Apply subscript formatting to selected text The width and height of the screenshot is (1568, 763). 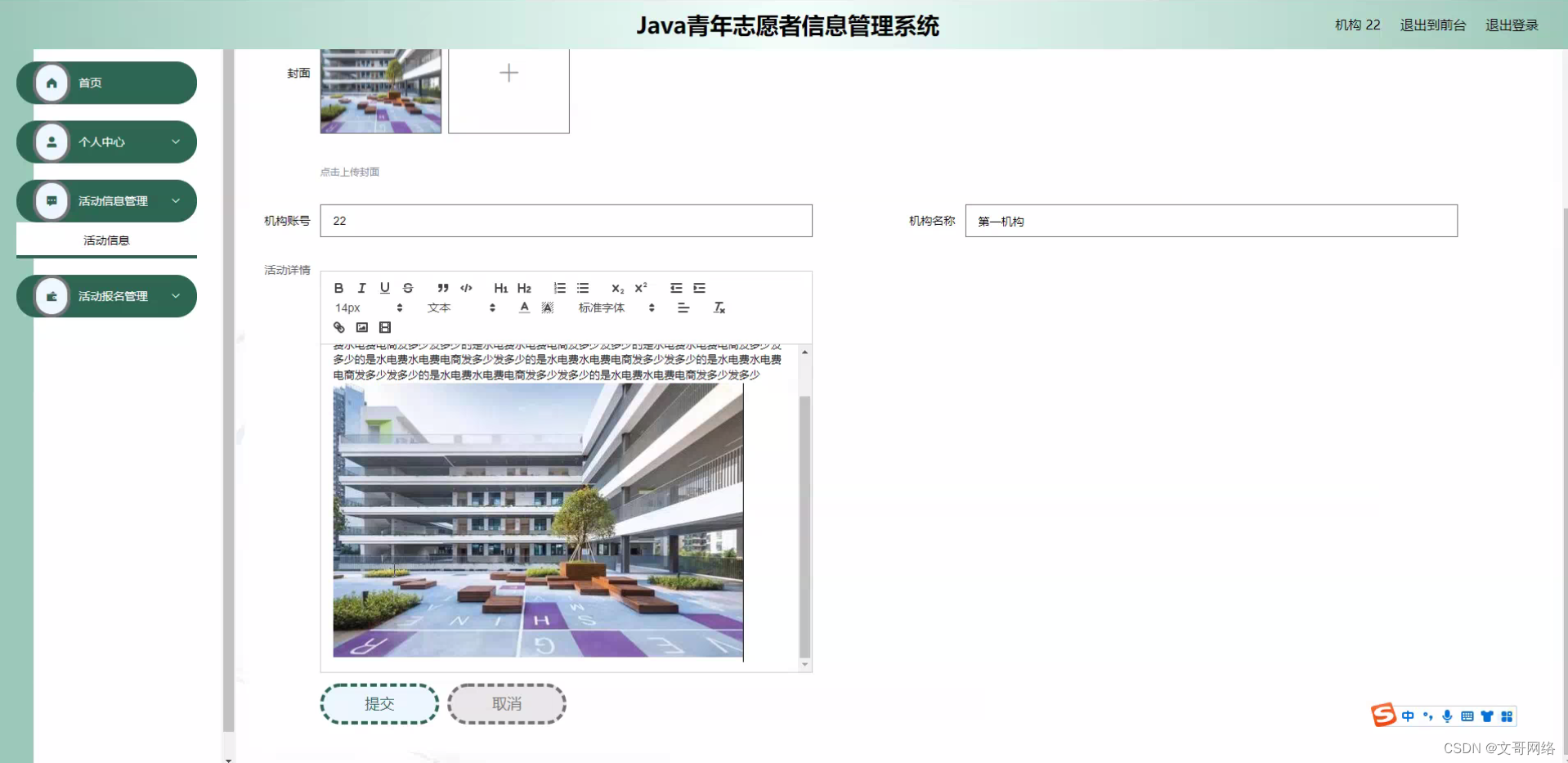point(617,288)
